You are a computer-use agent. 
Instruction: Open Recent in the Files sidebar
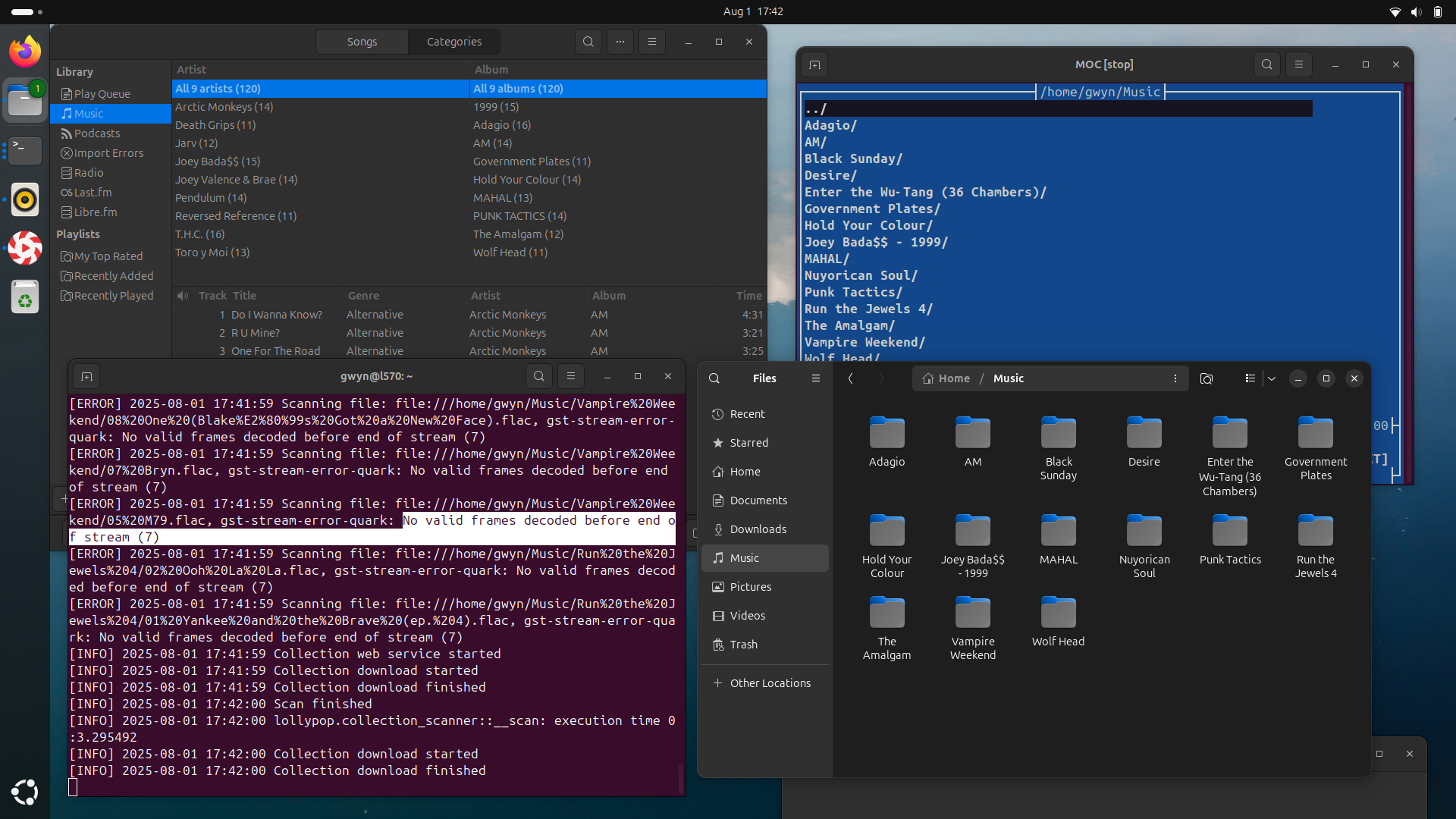coord(765,414)
